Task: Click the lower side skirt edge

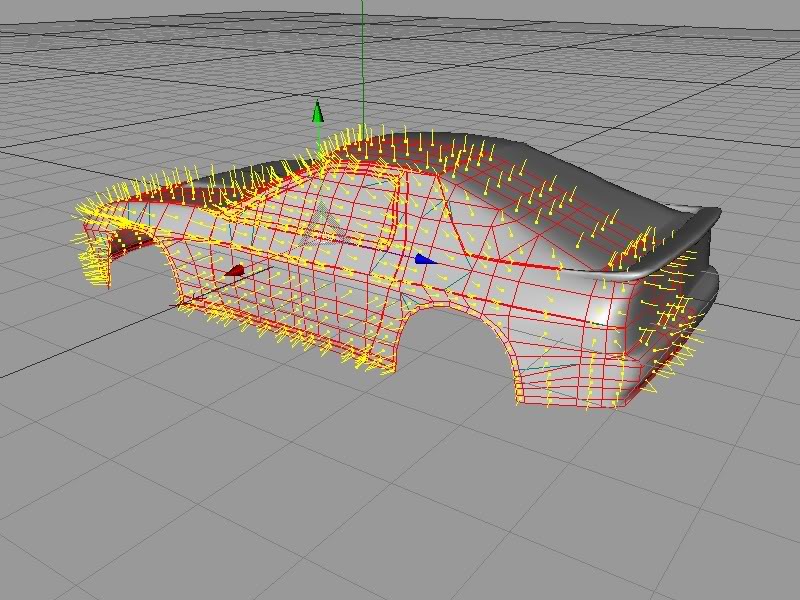Action: coord(300,338)
